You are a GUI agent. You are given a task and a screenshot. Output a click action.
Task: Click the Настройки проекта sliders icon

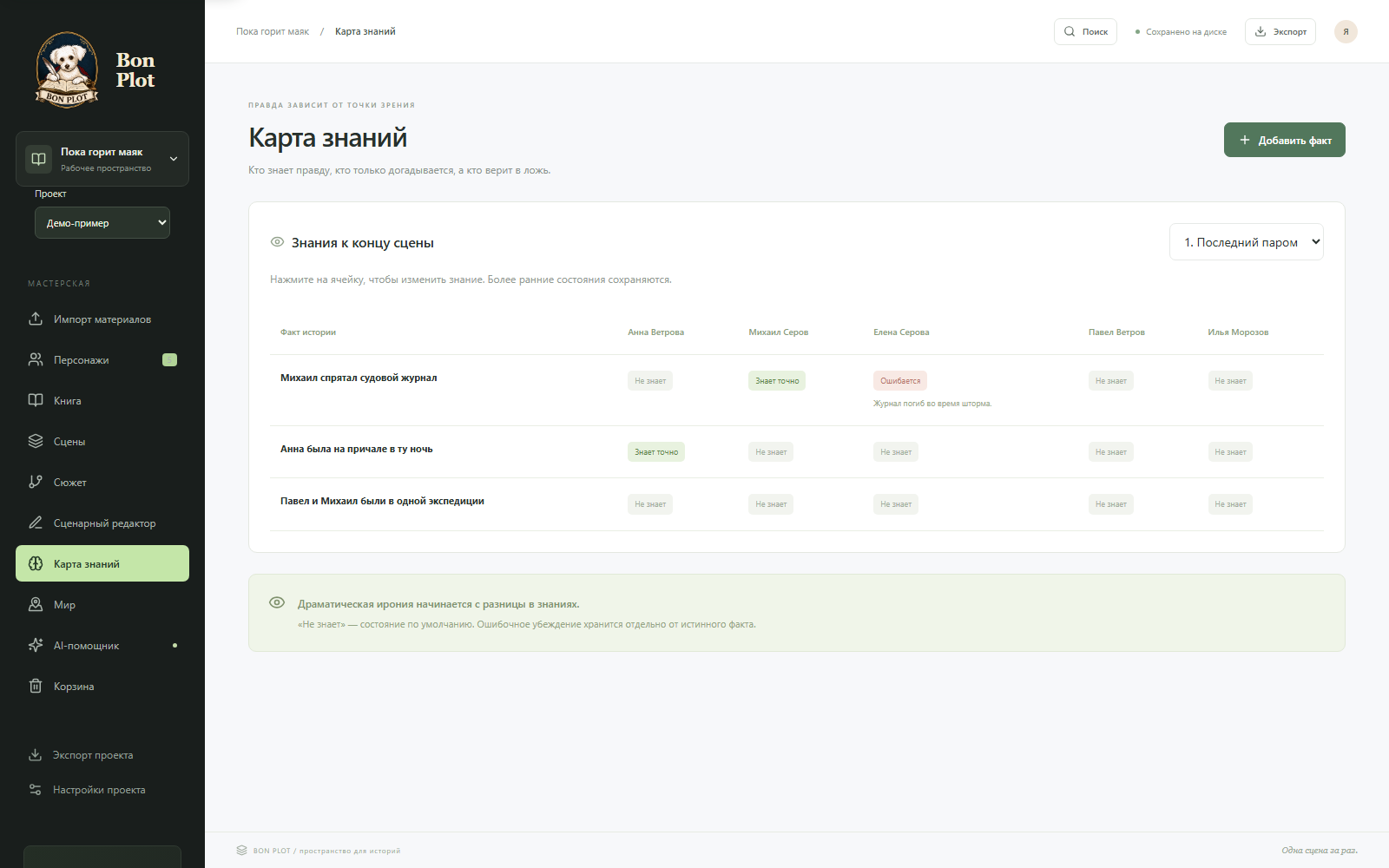[35, 789]
